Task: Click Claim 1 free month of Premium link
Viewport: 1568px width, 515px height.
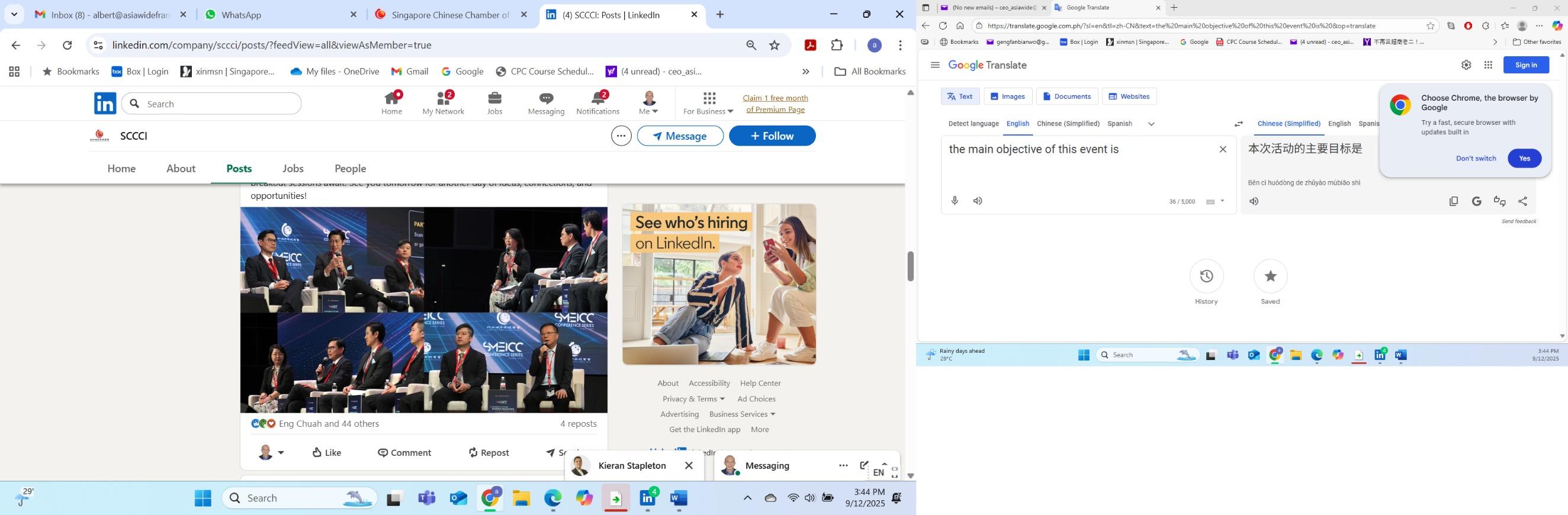Action: click(775, 104)
